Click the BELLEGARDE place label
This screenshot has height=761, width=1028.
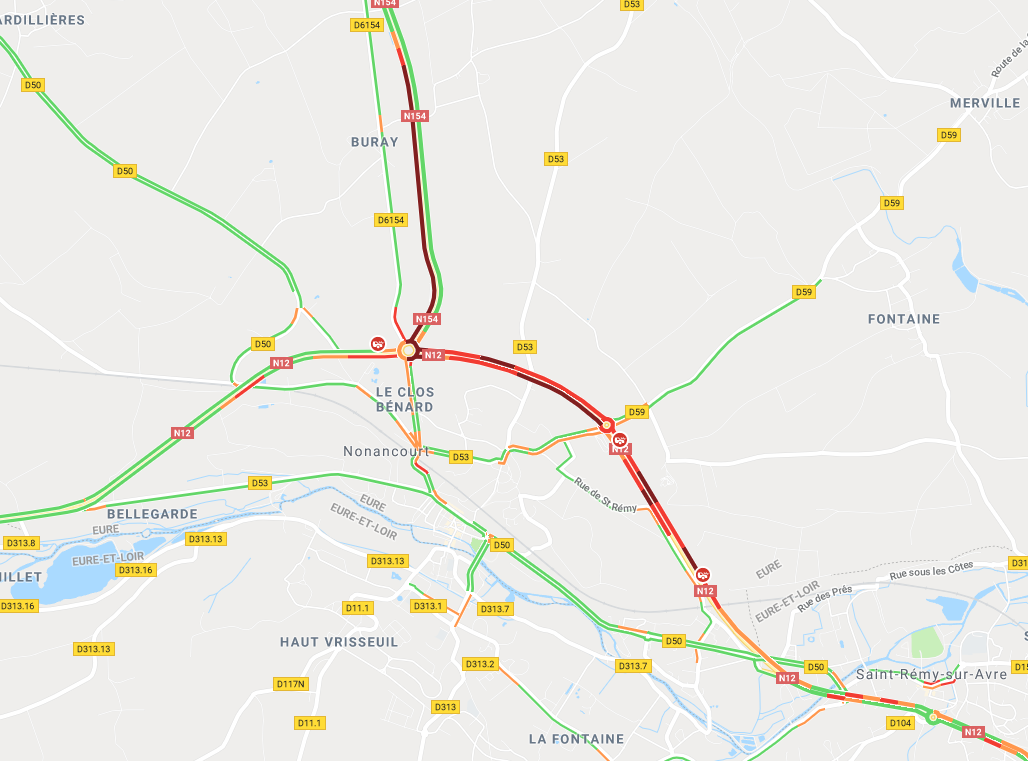152,514
